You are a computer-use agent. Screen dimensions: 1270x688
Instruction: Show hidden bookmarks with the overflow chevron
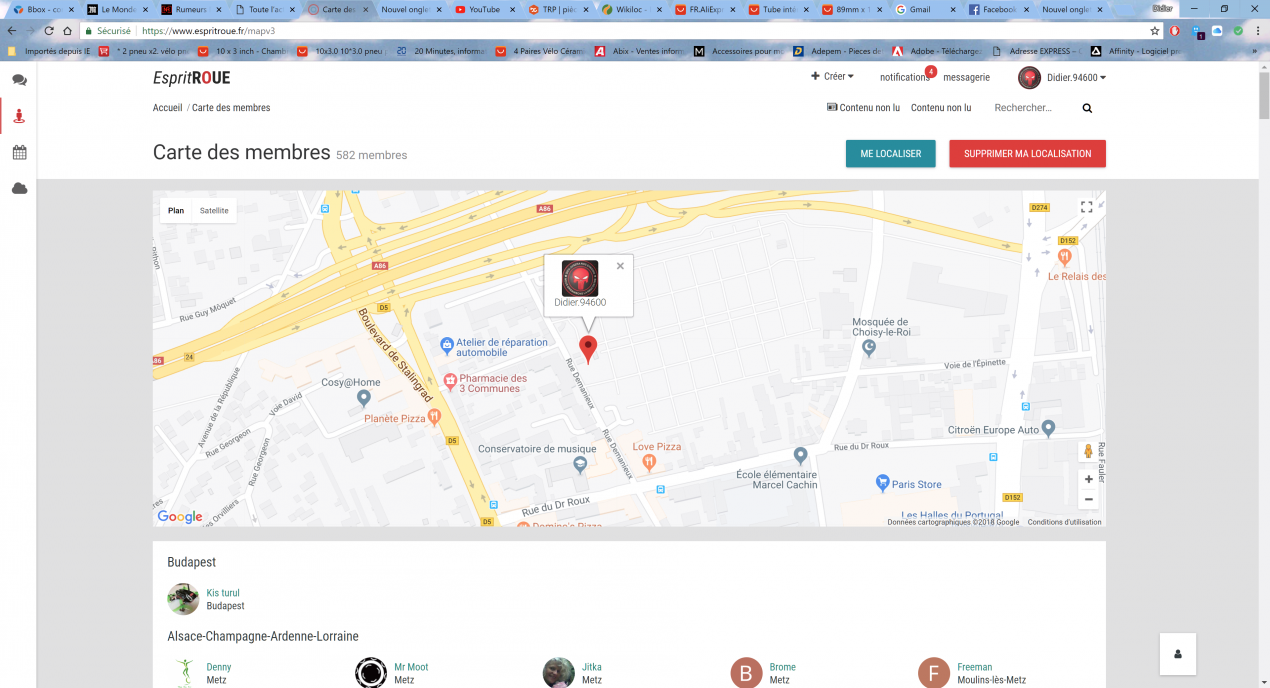tap(1257, 51)
